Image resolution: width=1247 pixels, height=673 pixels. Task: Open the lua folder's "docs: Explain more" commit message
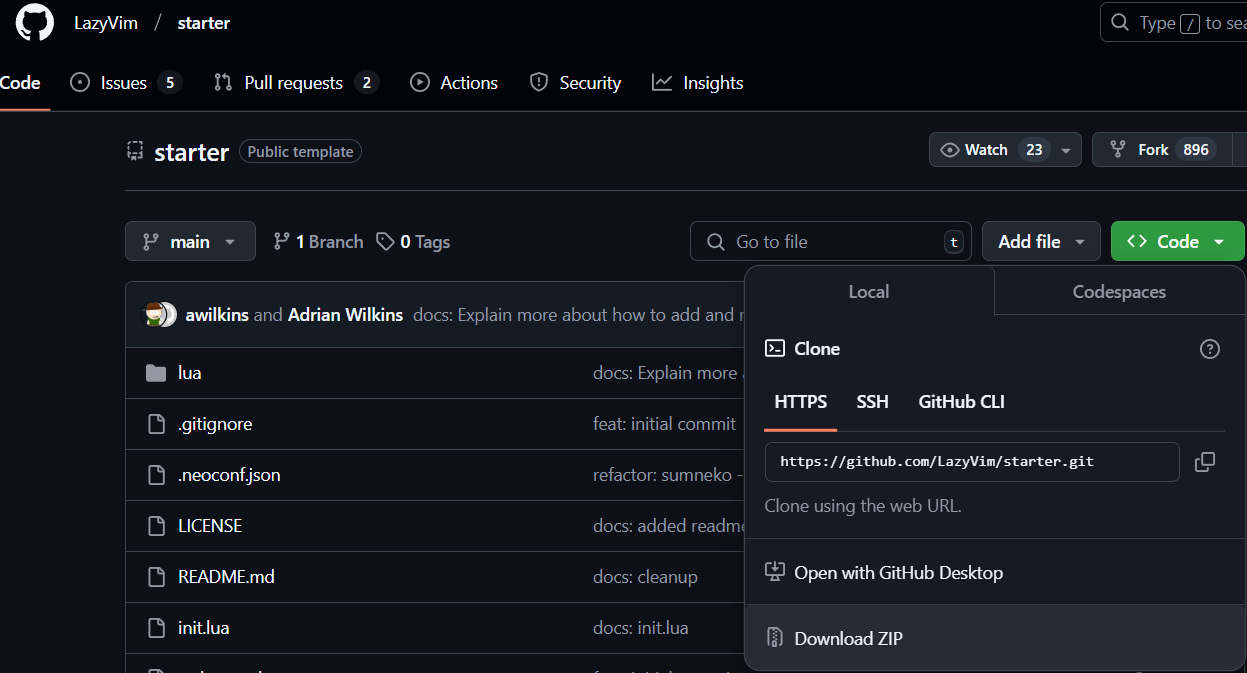click(668, 373)
